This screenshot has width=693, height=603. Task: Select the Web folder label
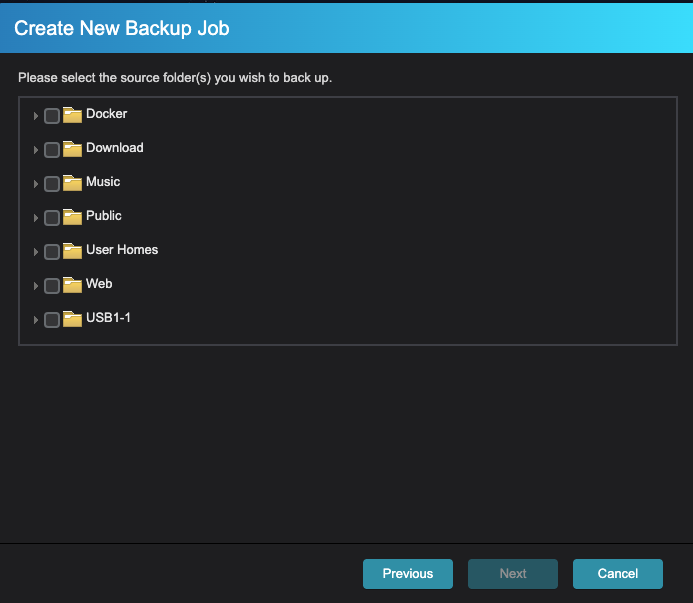(99, 284)
